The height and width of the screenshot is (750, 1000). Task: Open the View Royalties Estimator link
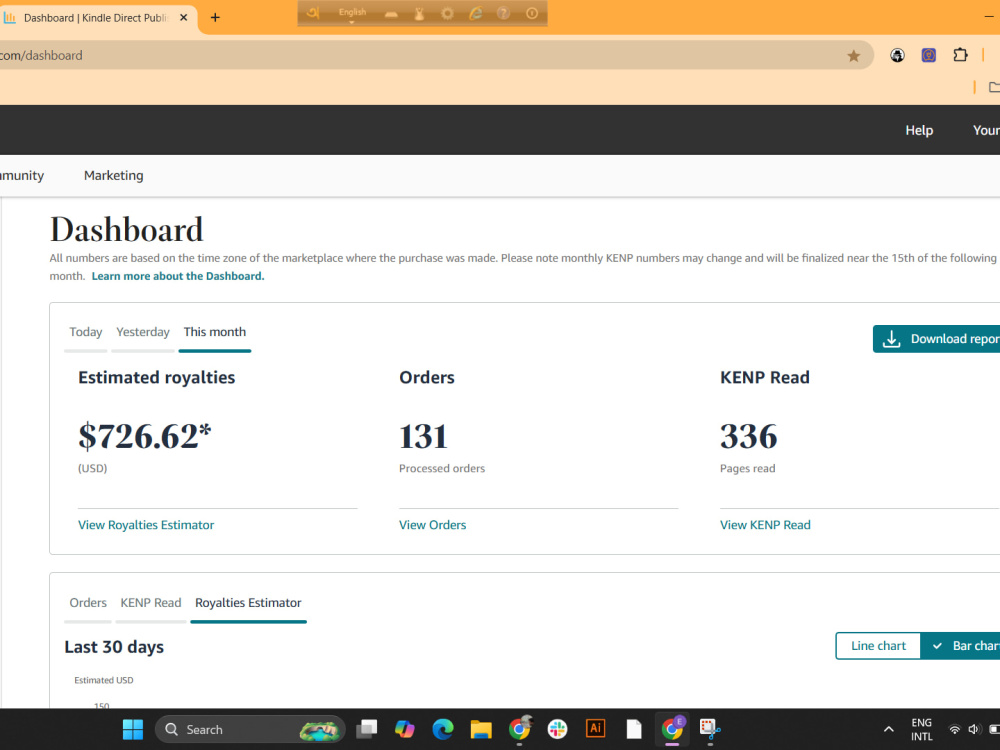[146, 525]
